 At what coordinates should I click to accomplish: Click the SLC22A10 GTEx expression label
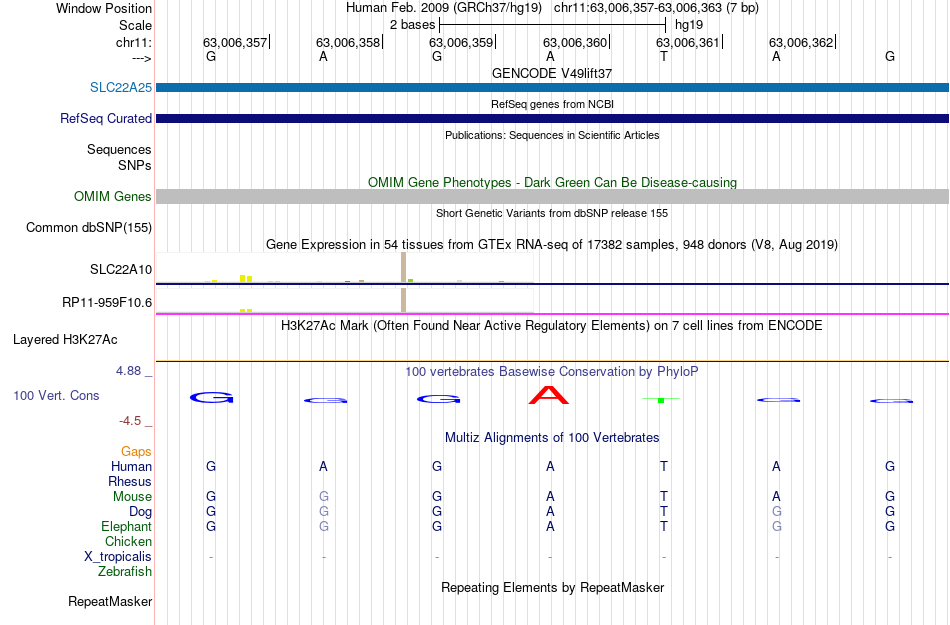(x=121, y=270)
